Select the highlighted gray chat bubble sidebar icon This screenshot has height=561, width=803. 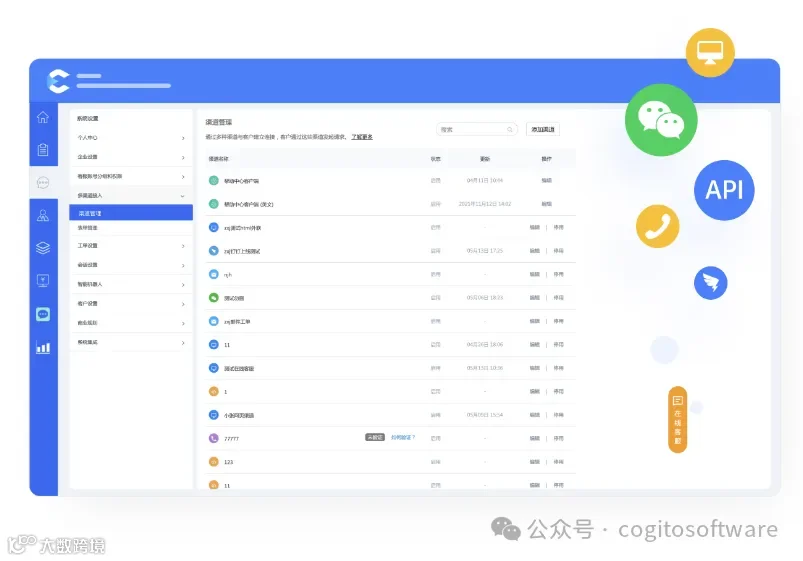[x=43, y=182]
